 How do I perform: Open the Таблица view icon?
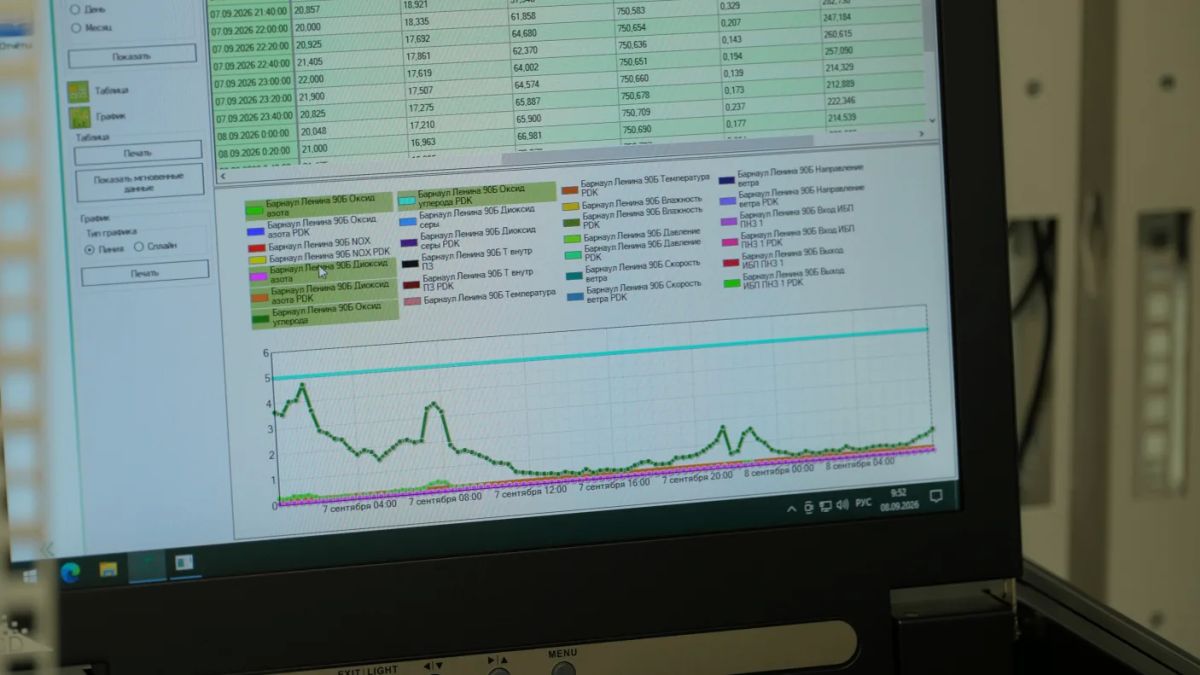(x=78, y=91)
